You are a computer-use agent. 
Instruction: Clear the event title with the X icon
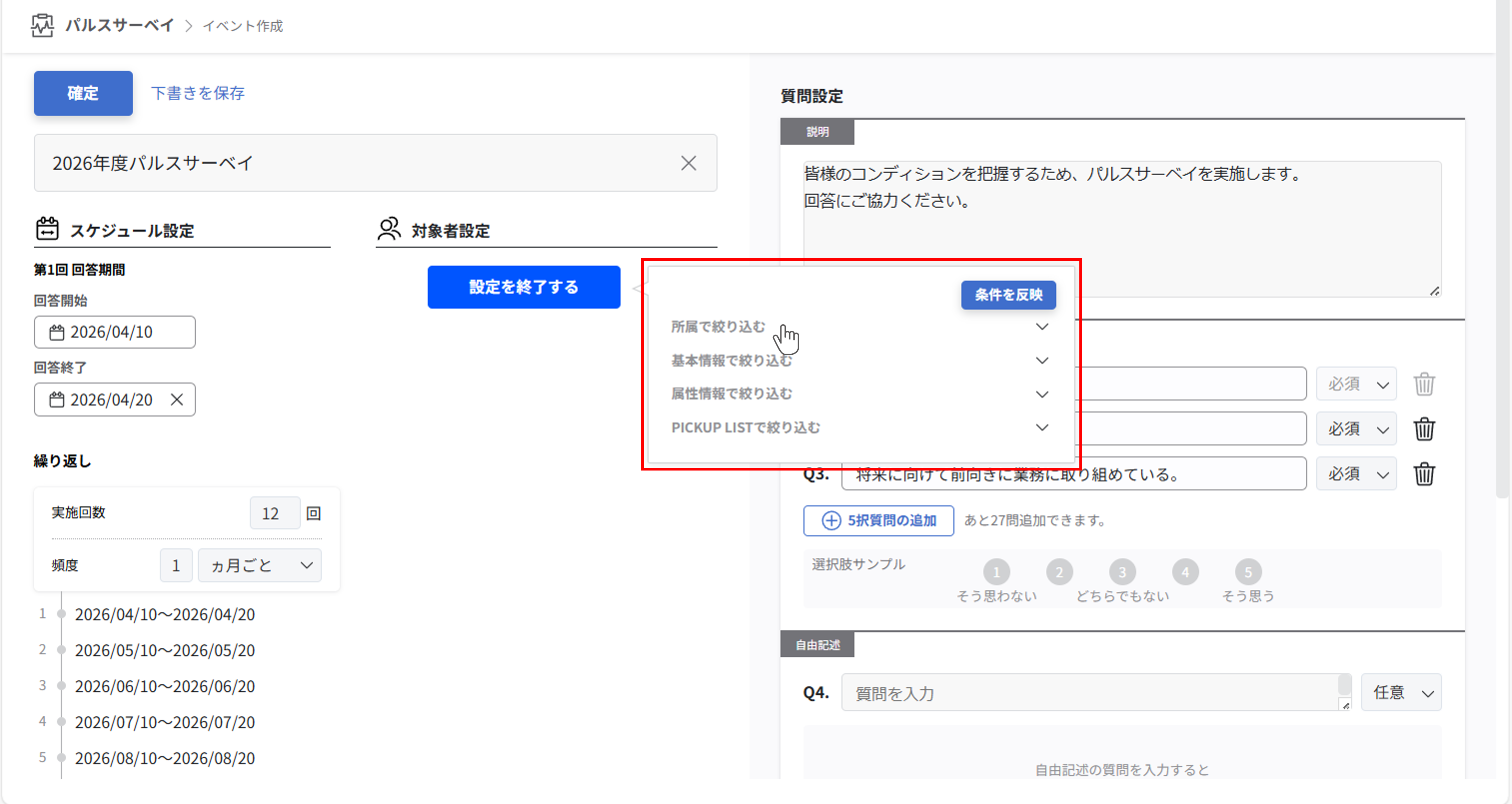pos(688,163)
